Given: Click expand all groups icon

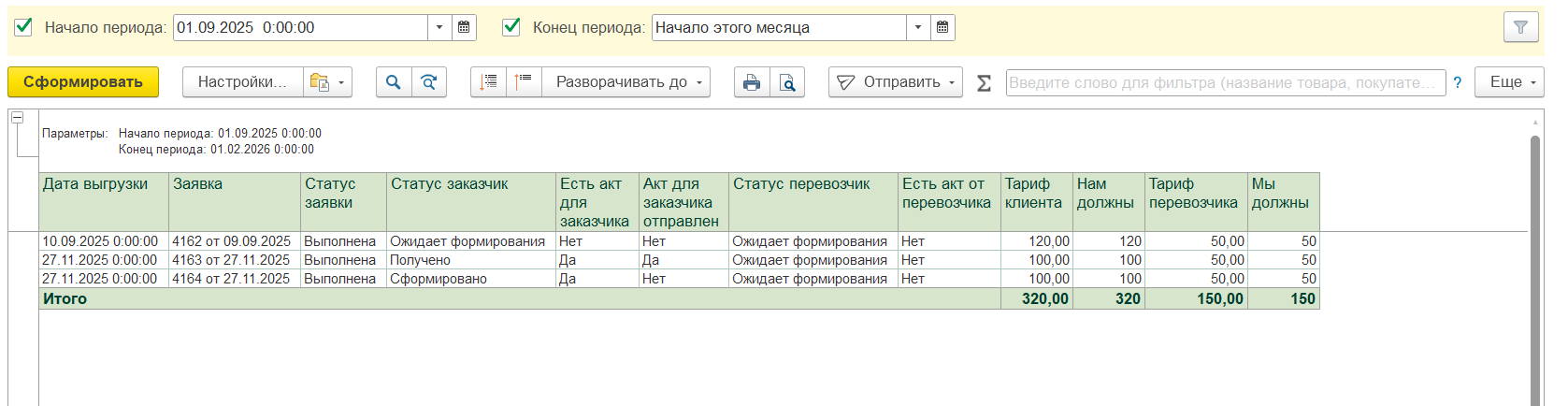Looking at the screenshot, I should 524,82.
